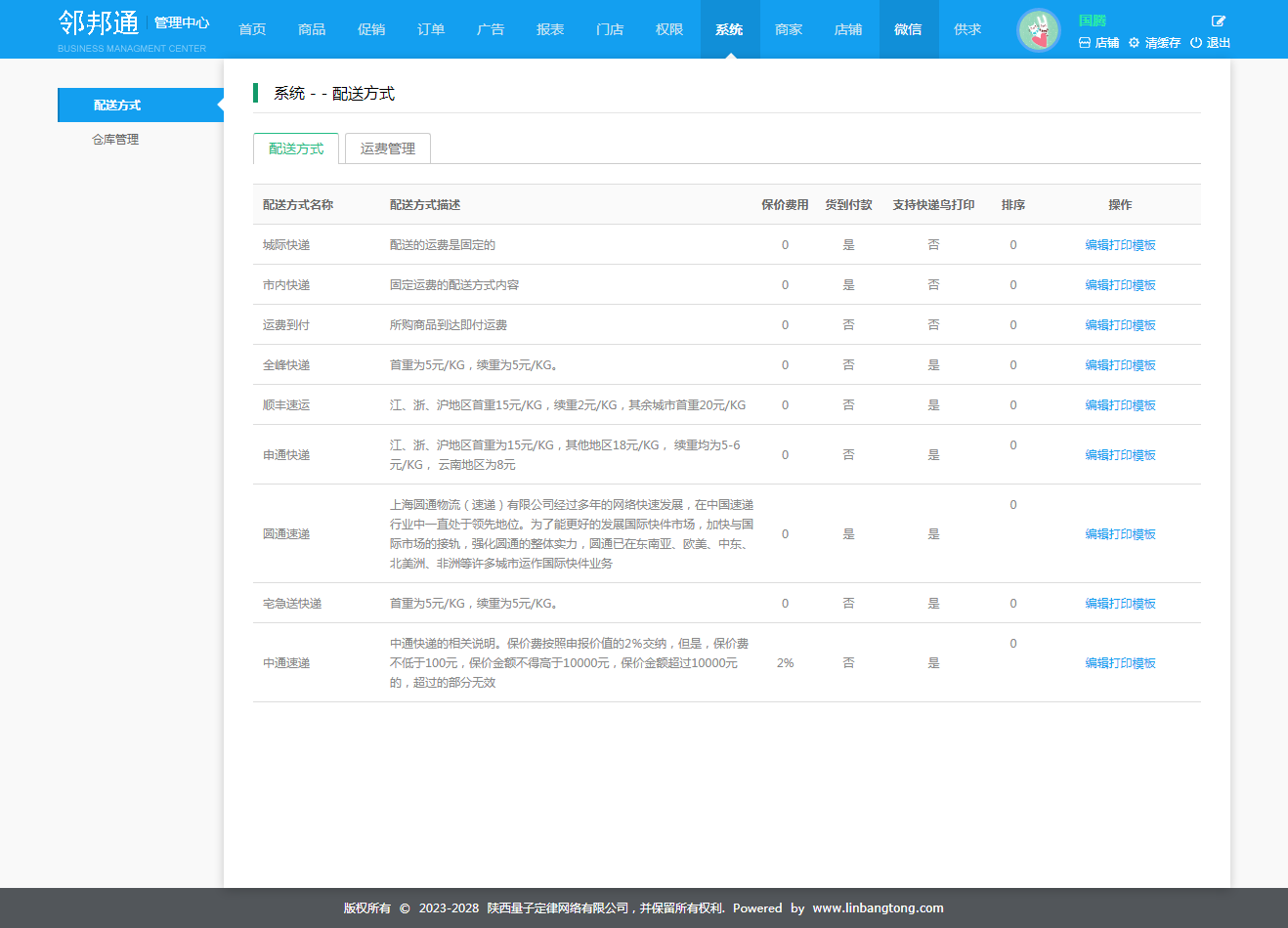Image resolution: width=1288 pixels, height=928 pixels.
Task: Open 仓库管理 in the sidebar
Action: [x=115, y=140]
